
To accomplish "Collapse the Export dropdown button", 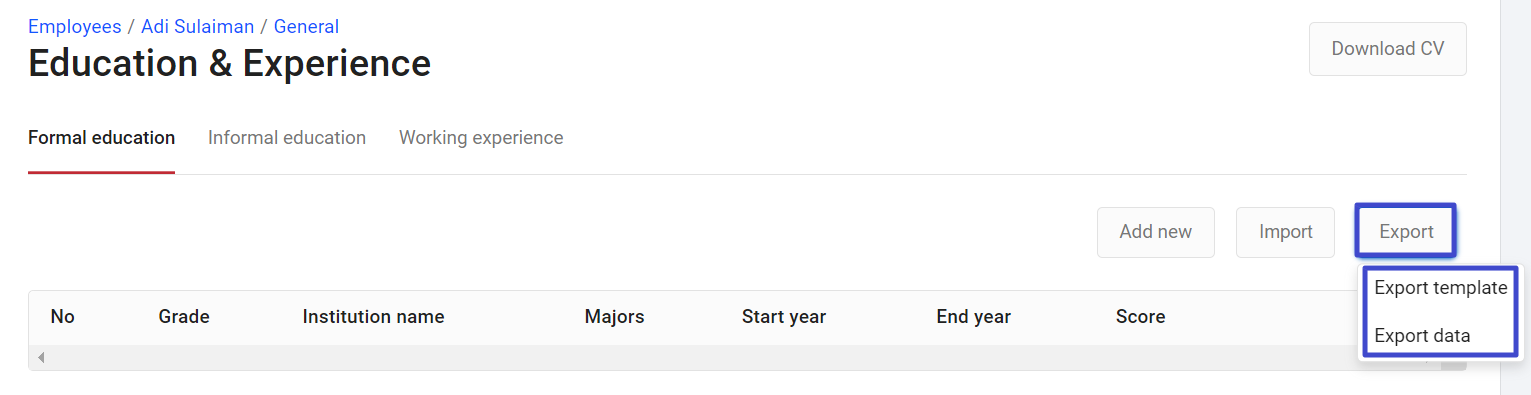I will 1406,232.
